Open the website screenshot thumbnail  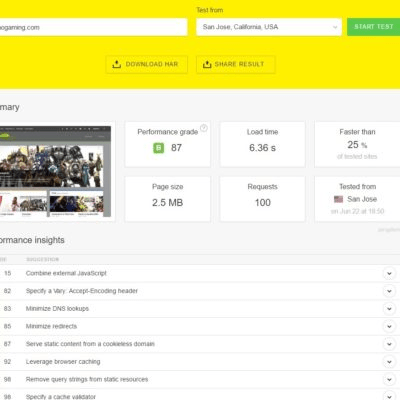point(55,172)
